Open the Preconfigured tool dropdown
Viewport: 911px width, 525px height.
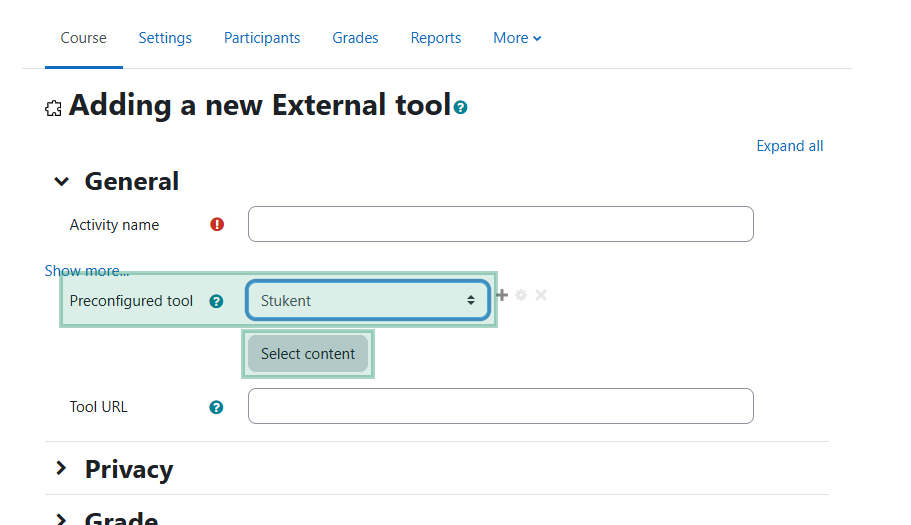pos(368,300)
